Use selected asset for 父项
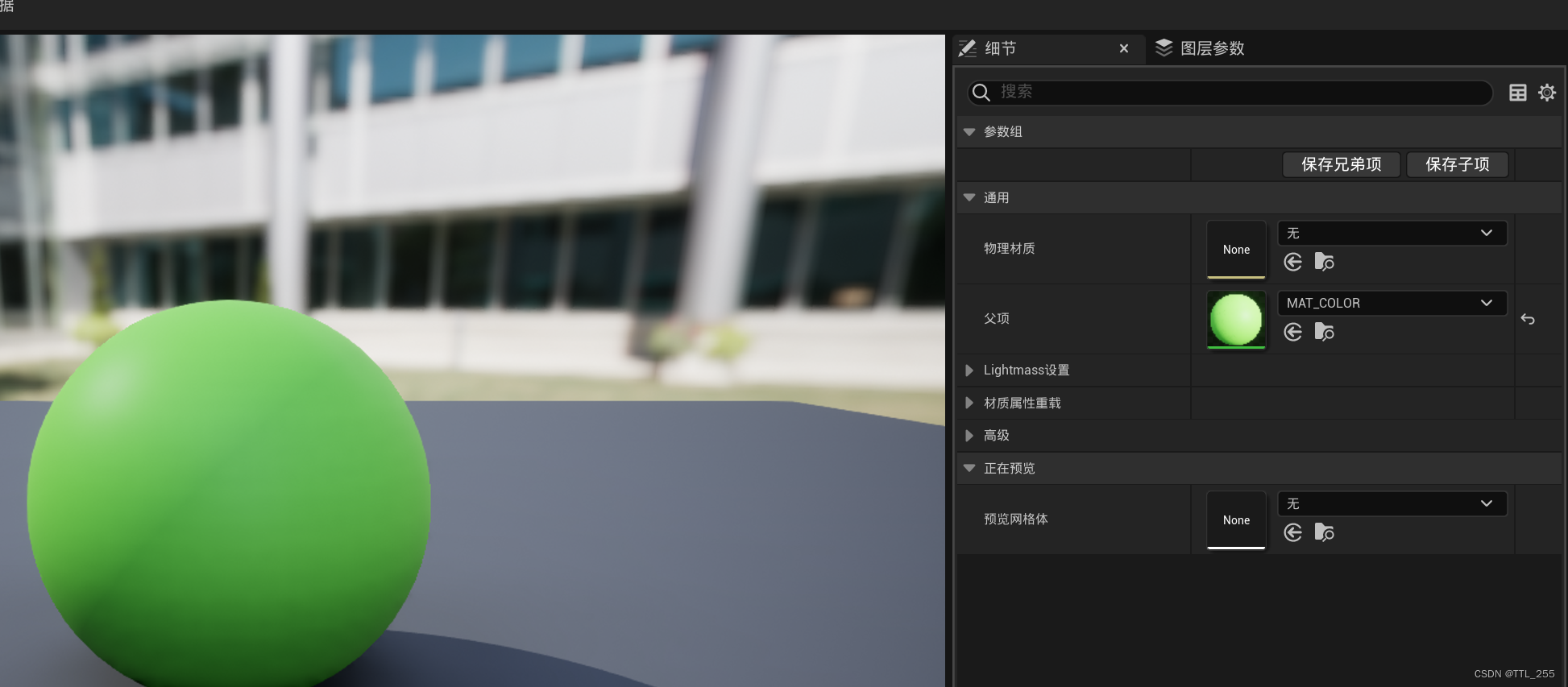1568x687 pixels. (x=1293, y=332)
